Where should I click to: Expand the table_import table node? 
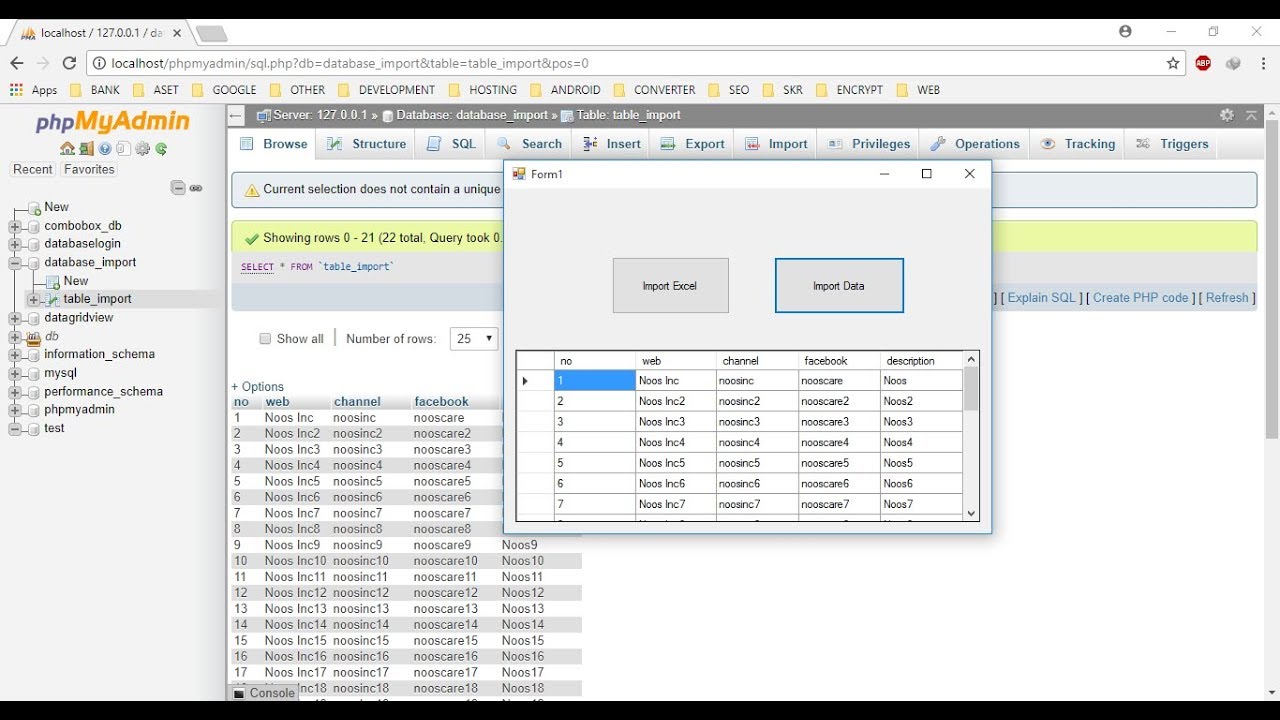click(x=34, y=299)
